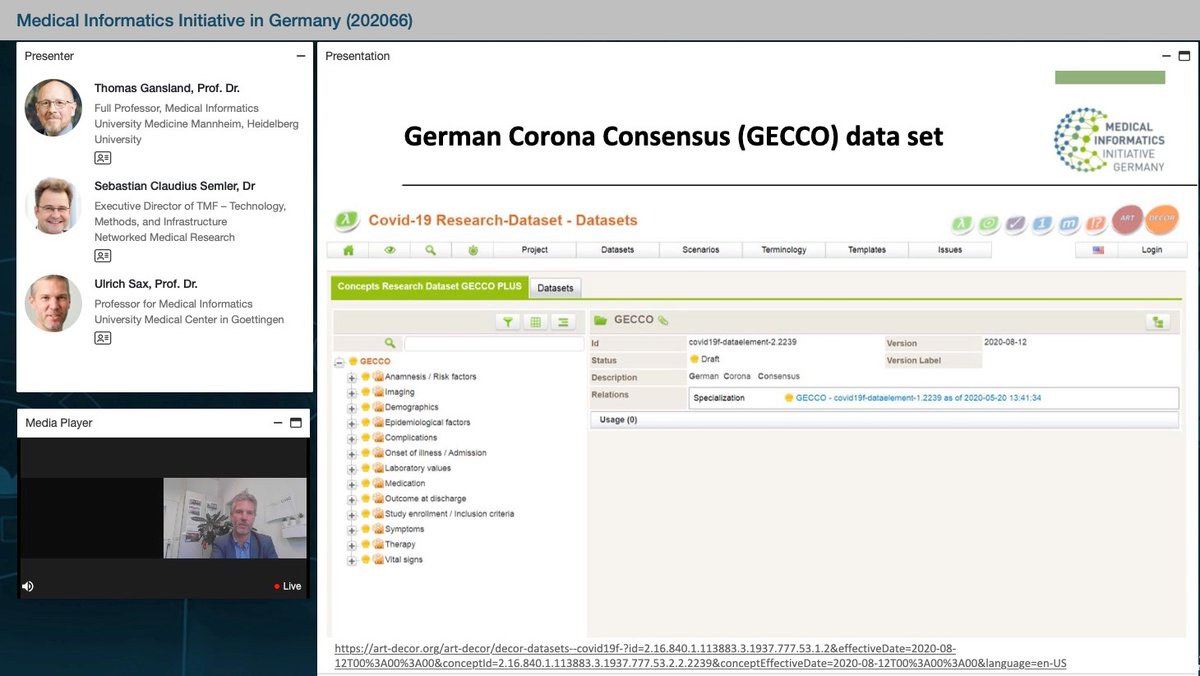Select Study enrollment / Inclusion criteria item
This screenshot has width=1200, height=676.
click(450, 514)
